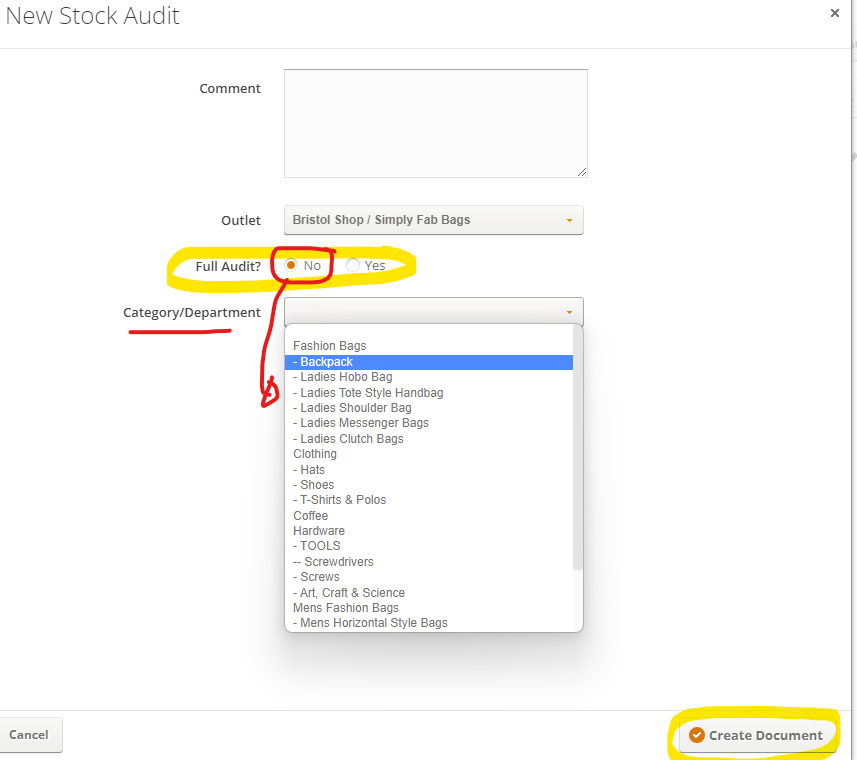Close the New Stock Audit dialog
The image size is (857, 772).
[834, 13]
